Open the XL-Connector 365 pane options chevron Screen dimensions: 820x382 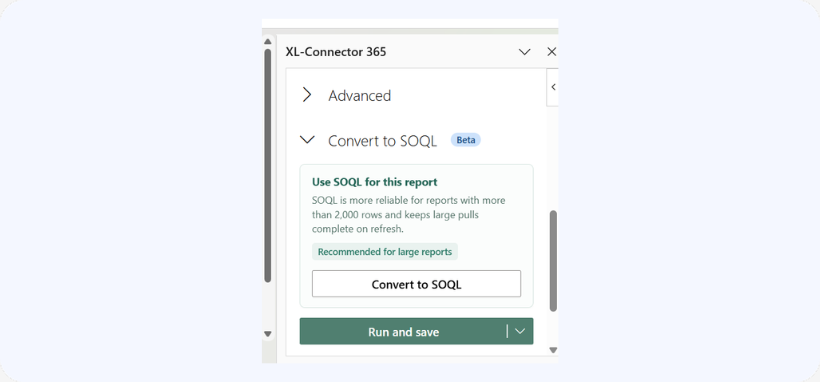[x=525, y=52]
